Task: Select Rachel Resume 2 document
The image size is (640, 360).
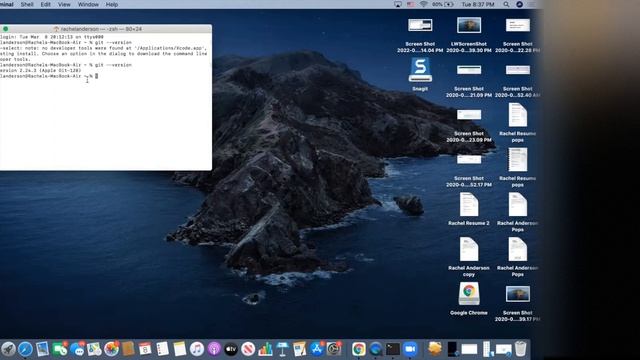Action: click(x=469, y=209)
